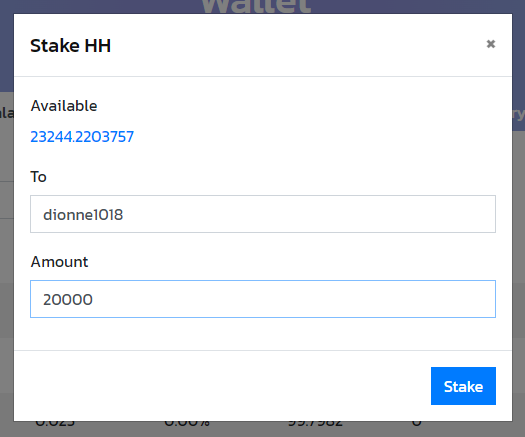This screenshot has height=437, width=525.
Task: Click the partially hidden tab at left edge
Action: pos(7,113)
